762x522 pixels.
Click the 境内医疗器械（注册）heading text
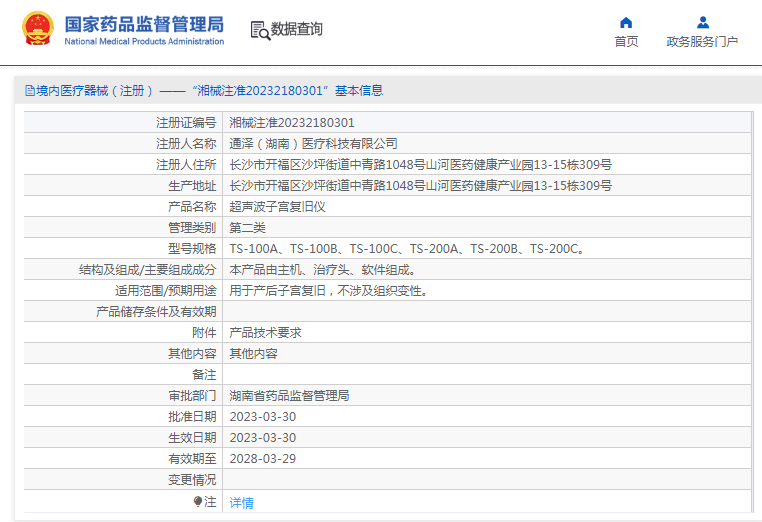[x=94, y=91]
